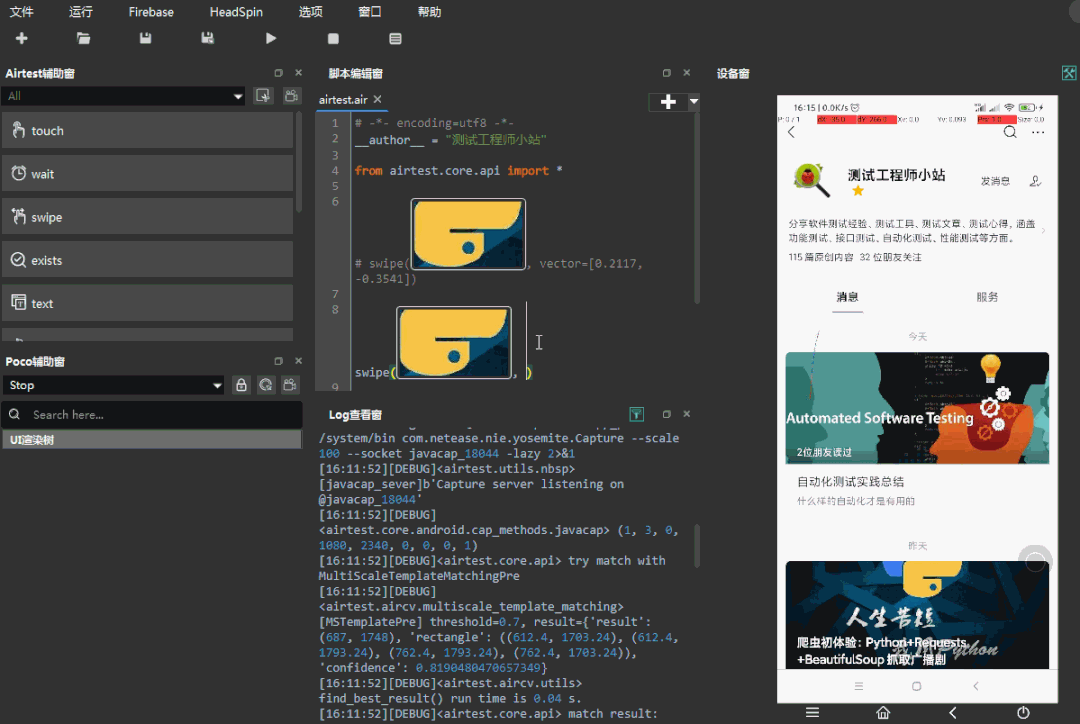This screenshot has width=1080, height=724.
Task: Float the 脚本编辑窗 panel
Action: [666, 73]
